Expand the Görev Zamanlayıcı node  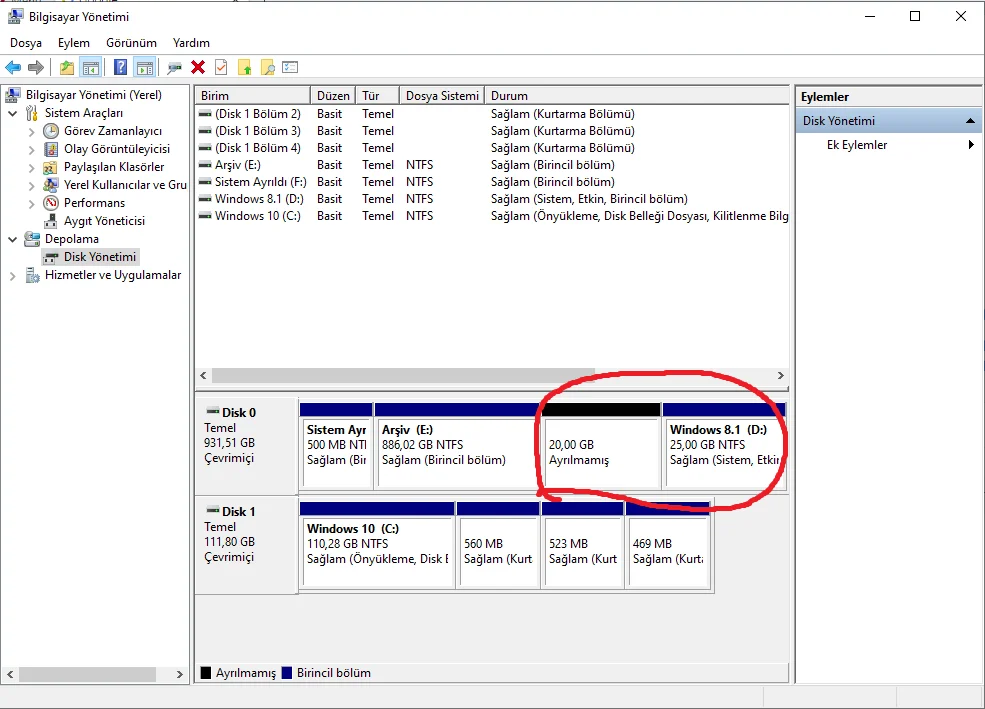point(32,131)
